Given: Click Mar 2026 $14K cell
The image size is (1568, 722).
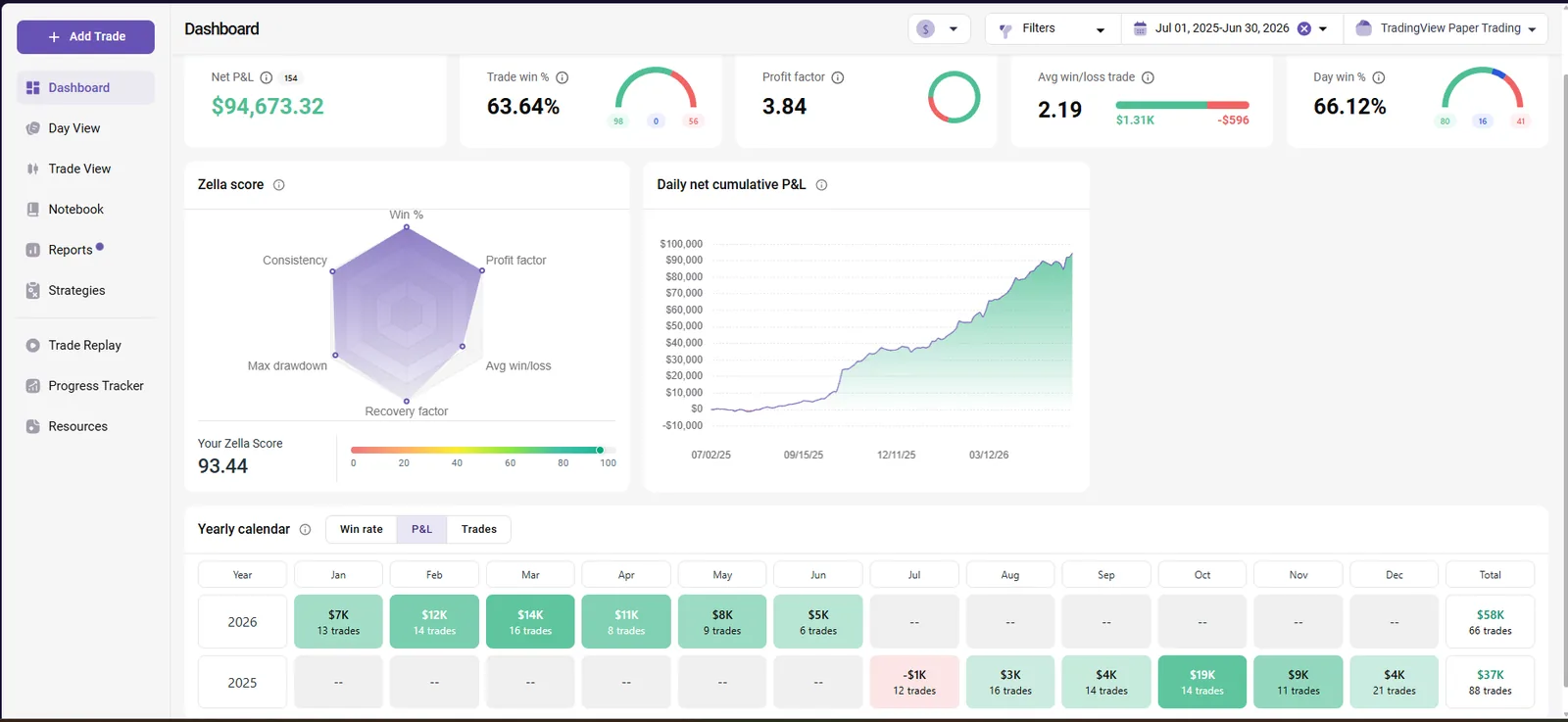Looking at the screenshot, I should (x=530, y=622).
